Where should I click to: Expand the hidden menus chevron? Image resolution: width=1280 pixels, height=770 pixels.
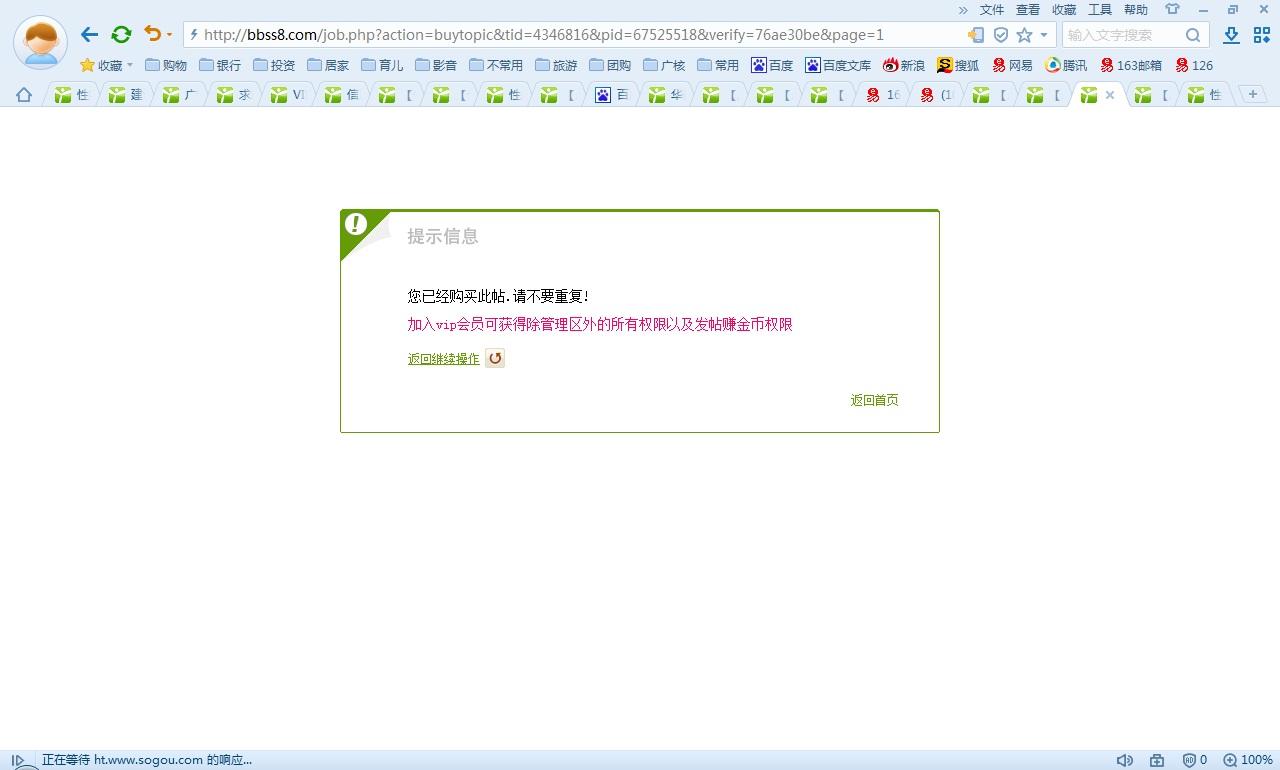coord(963,10)
